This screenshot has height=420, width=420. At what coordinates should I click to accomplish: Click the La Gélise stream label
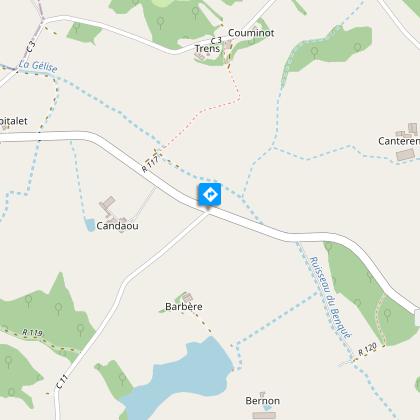[x=38, y=66]
